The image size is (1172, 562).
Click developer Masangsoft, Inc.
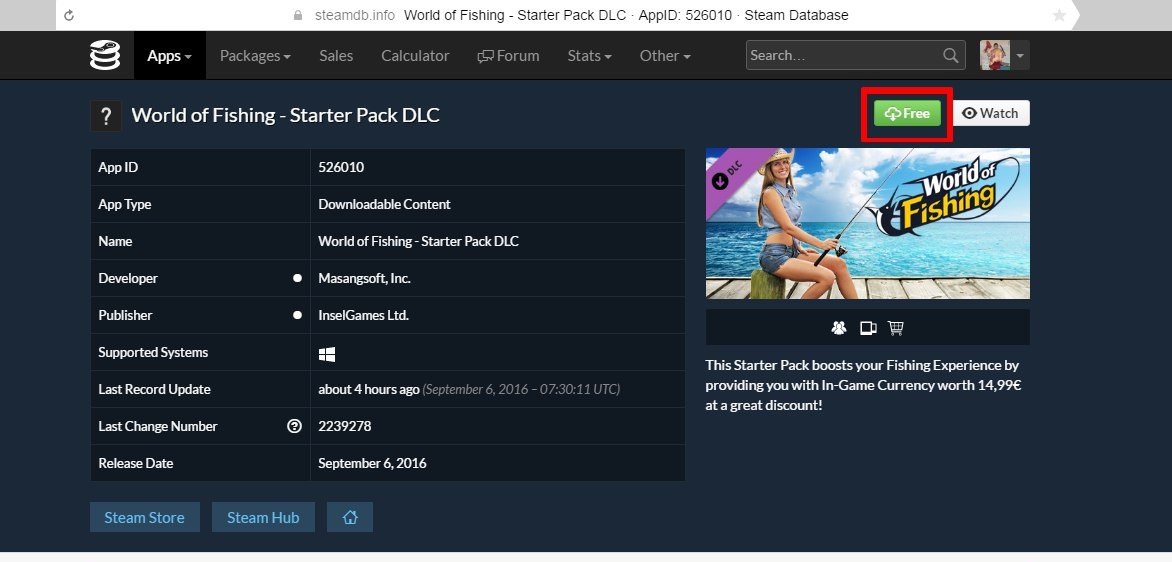click(x=365, y=278)
